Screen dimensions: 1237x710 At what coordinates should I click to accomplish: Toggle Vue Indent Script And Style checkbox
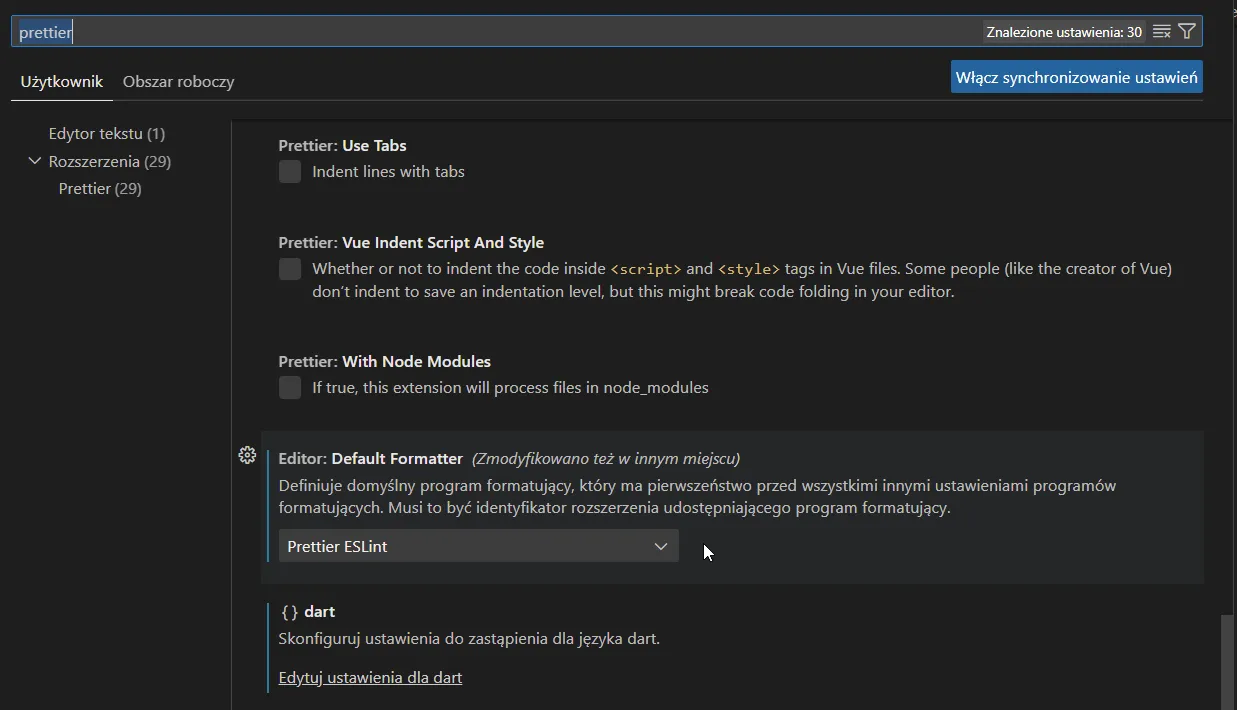[290, 269]
